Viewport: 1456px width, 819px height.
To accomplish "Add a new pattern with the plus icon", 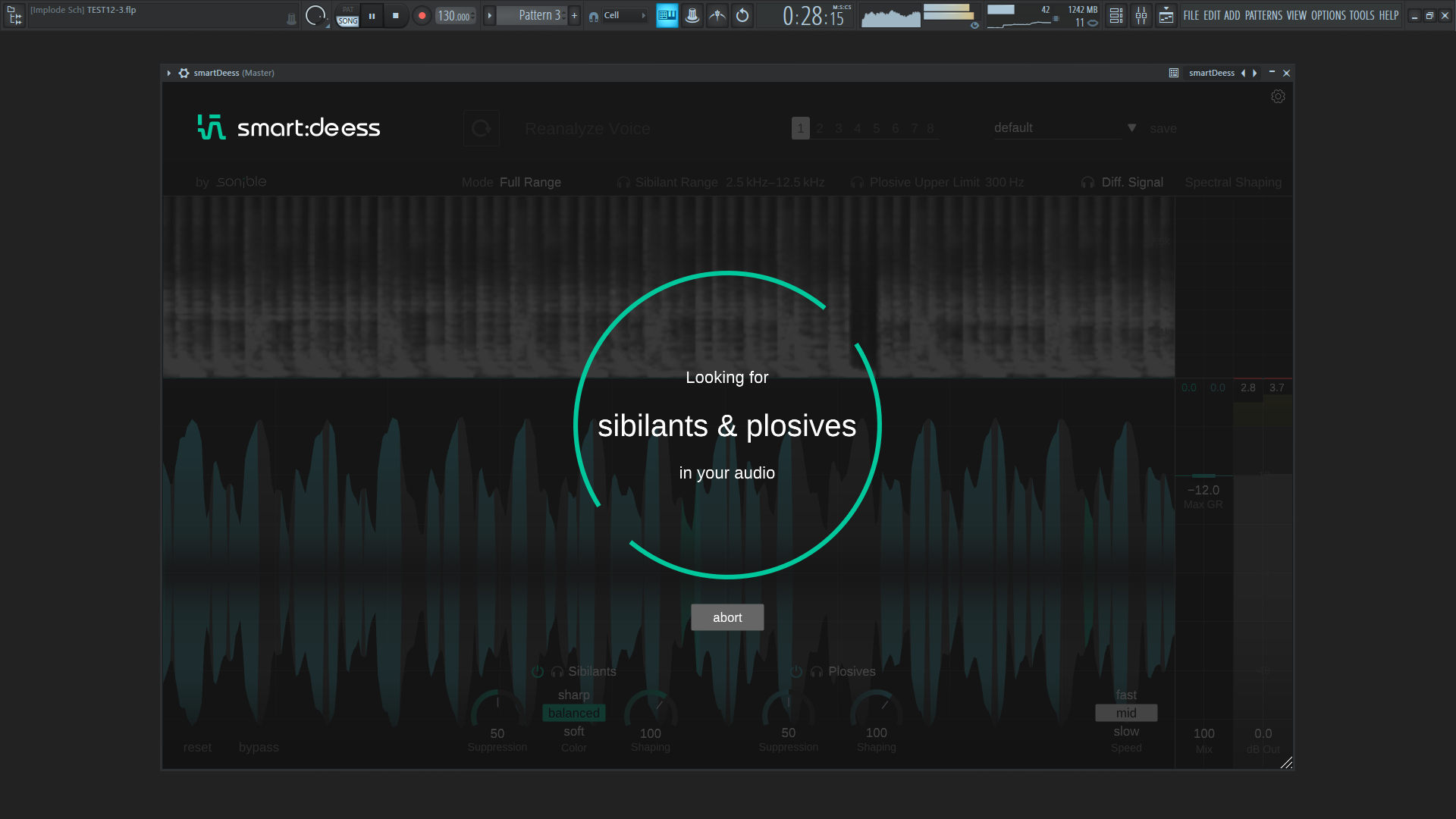I will (x=574, y=15).
